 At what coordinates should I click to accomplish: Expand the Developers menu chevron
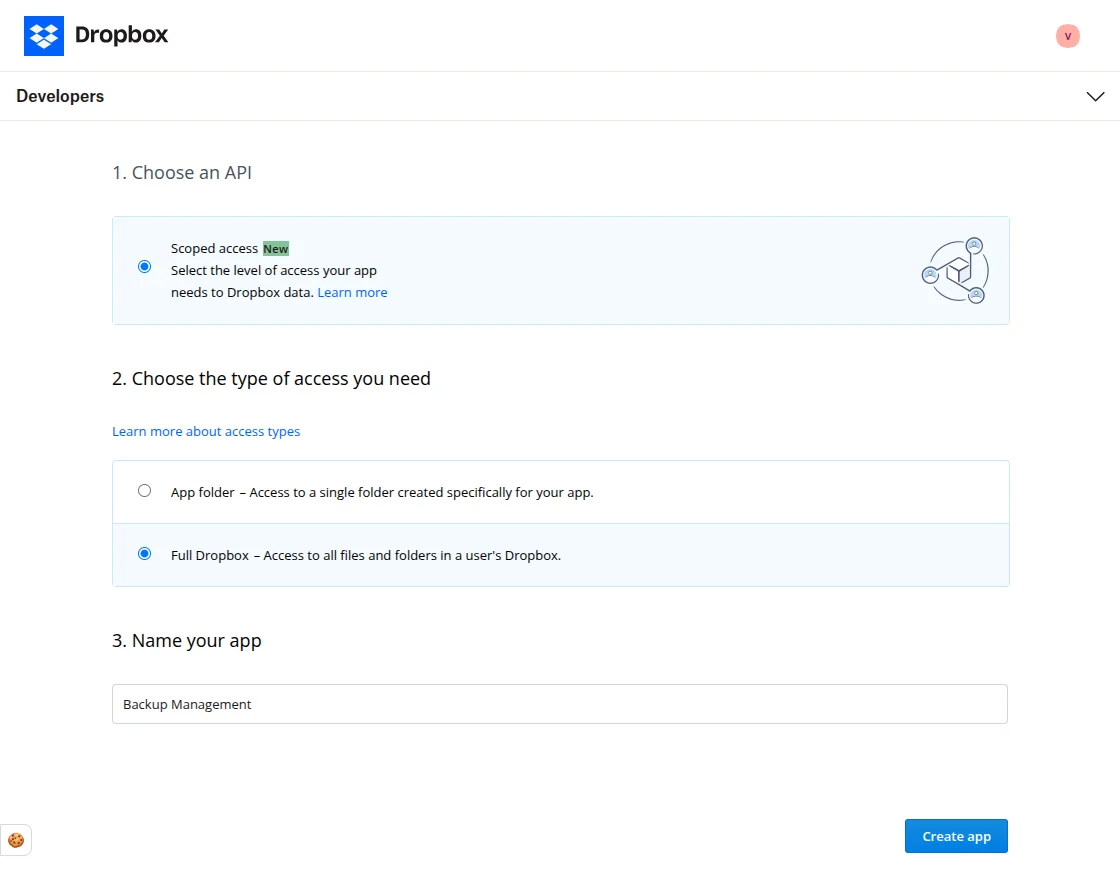tap(1095, 96)
